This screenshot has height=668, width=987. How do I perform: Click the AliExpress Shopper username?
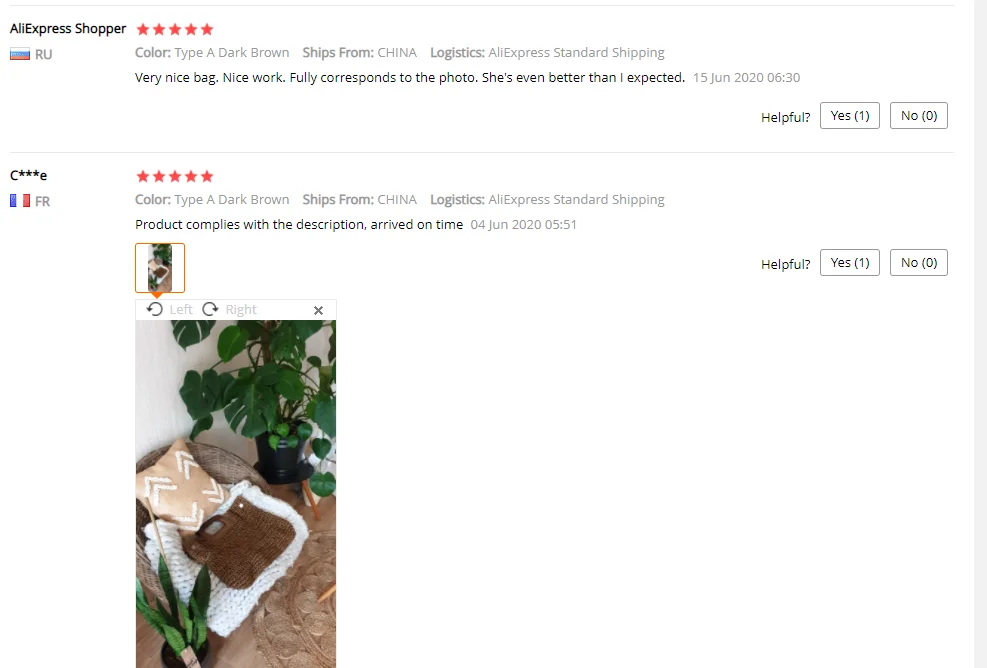pyautogui.click(x=68, y=29)
